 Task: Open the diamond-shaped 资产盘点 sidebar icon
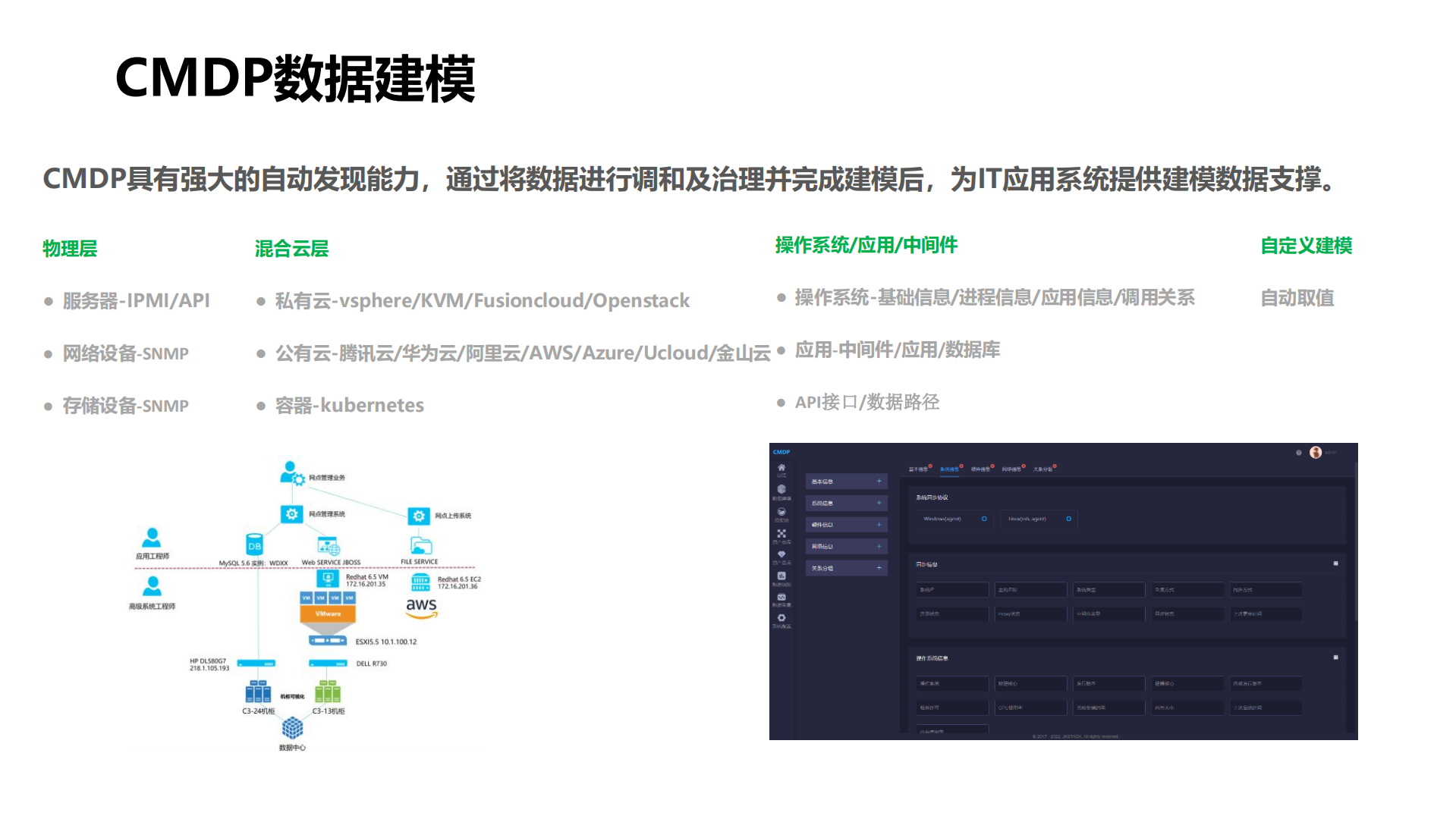(x=781, y=554)
